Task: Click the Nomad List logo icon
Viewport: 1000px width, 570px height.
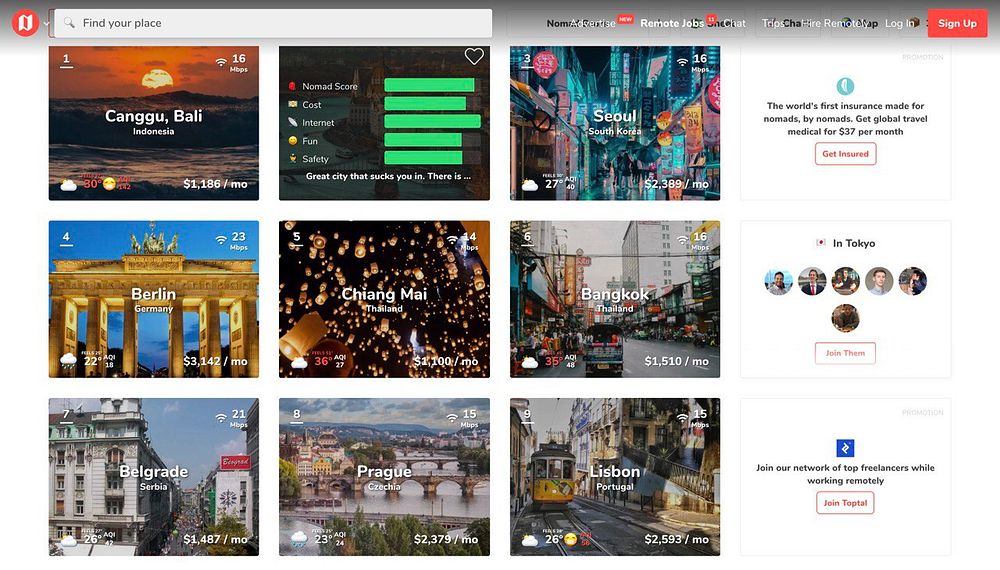Action: (x=25, y=24)
